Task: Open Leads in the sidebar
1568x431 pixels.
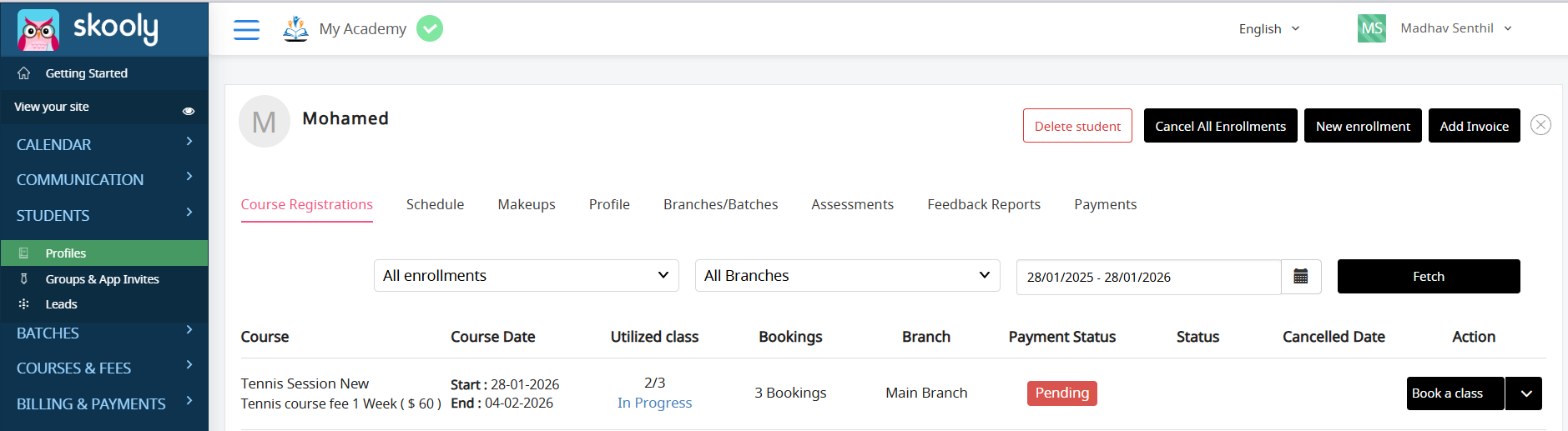Action: 61,304
